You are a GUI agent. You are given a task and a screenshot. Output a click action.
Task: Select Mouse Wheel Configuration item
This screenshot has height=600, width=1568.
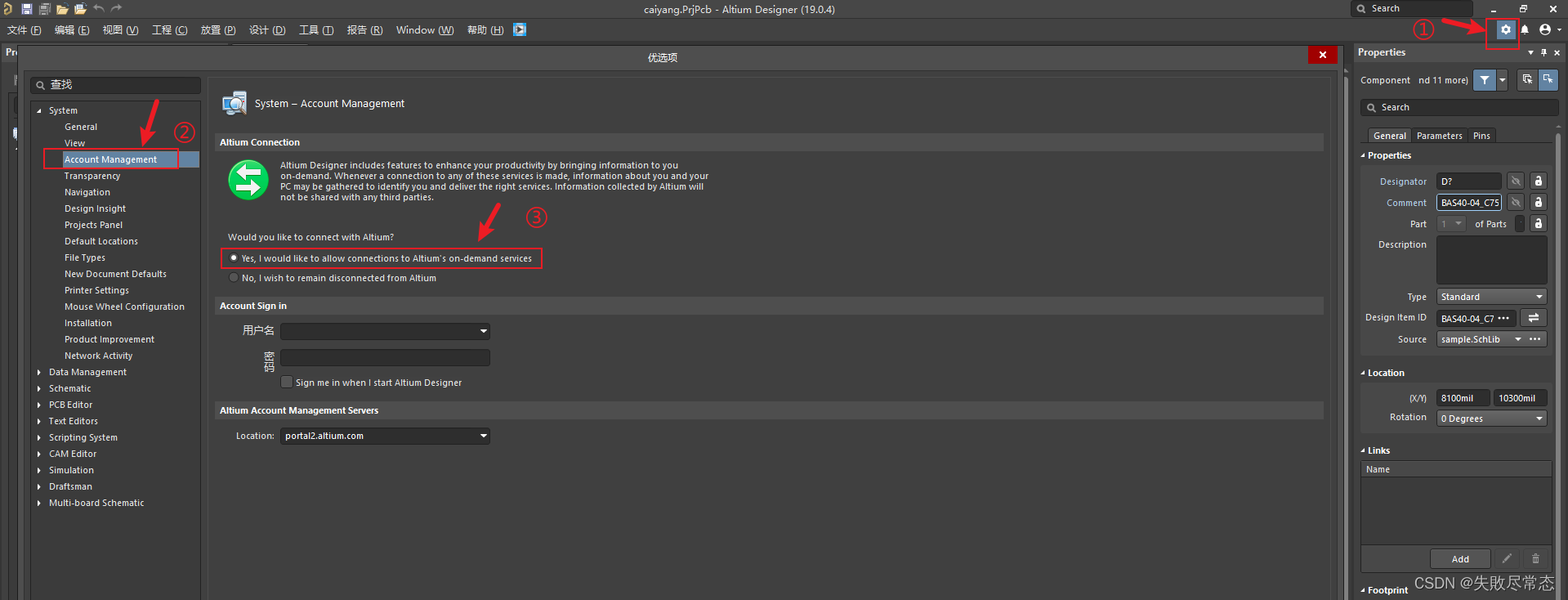124,307
